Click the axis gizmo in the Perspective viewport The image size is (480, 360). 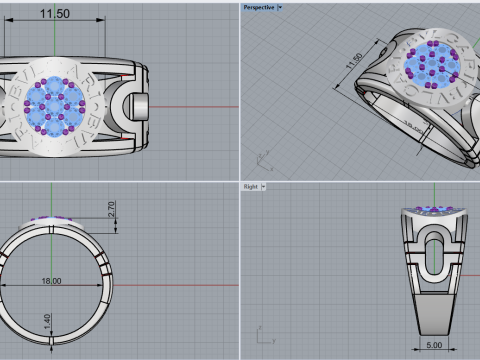pos(265,161)
